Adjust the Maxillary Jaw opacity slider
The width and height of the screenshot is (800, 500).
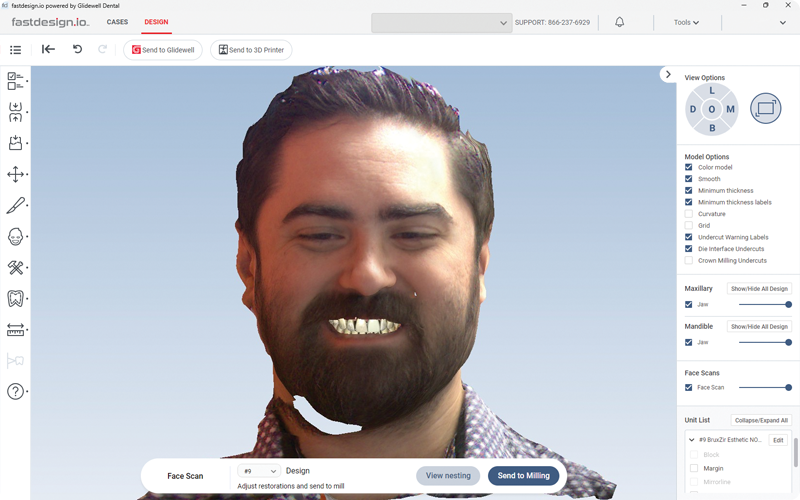click(x=788, y=304)
